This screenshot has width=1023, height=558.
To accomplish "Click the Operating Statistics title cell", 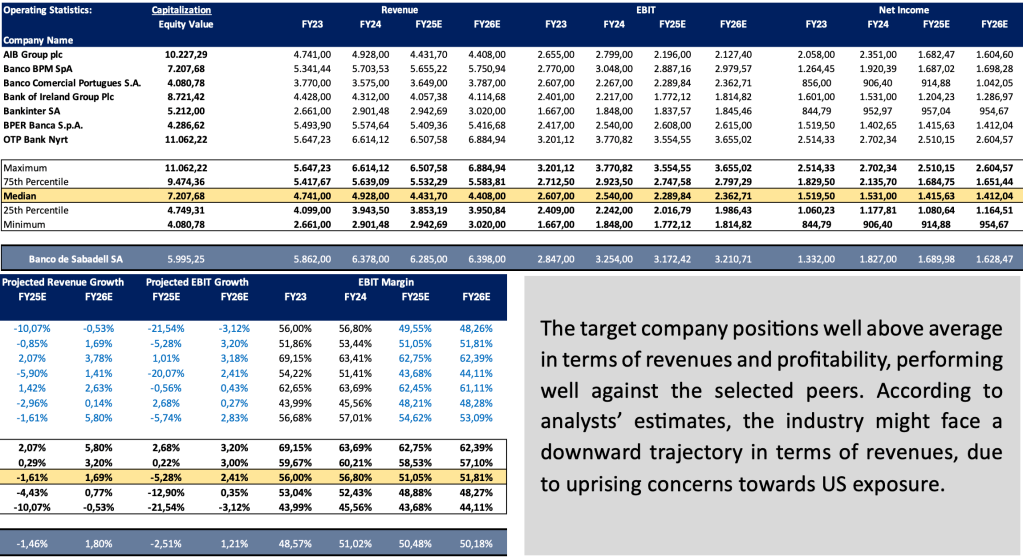I will [48, 9].
